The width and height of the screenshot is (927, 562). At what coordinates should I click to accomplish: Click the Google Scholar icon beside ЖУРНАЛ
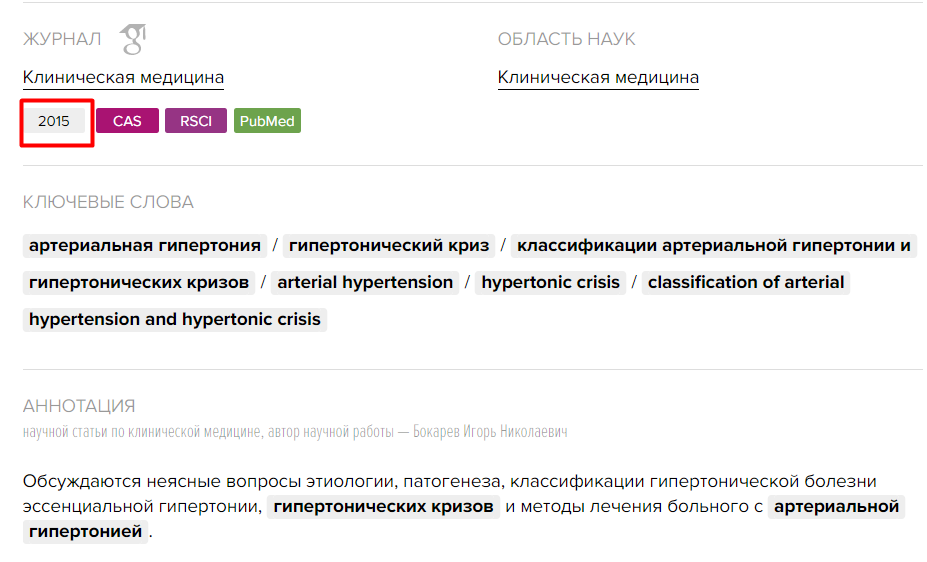(x=133, y=39)
